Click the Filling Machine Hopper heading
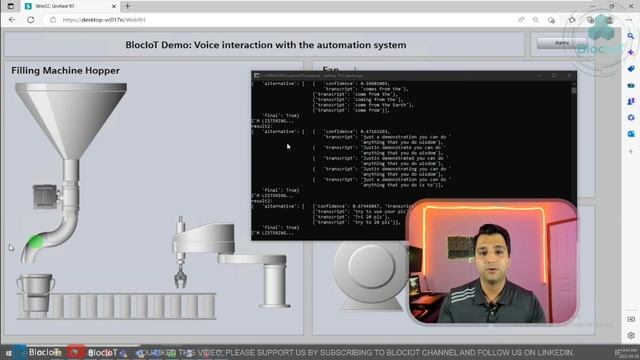This screenshot has height=360, width=640. 65,71
